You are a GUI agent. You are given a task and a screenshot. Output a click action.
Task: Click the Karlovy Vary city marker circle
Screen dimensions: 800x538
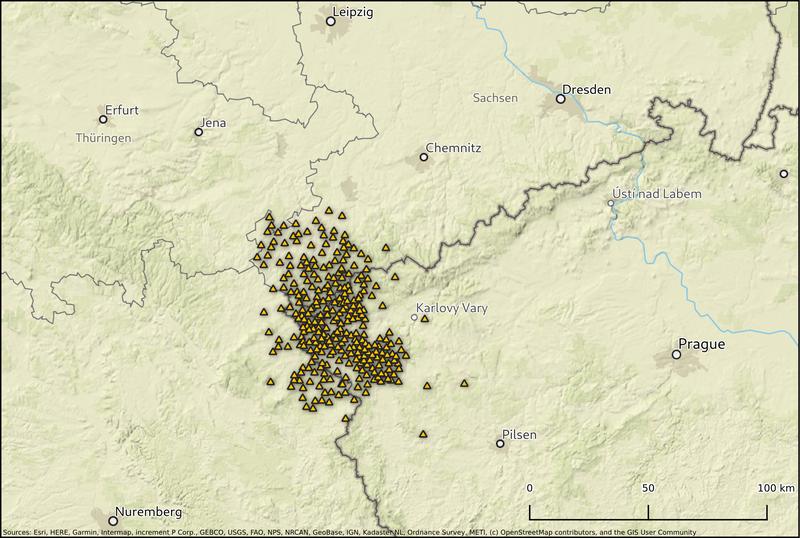(x=414, y=317)
